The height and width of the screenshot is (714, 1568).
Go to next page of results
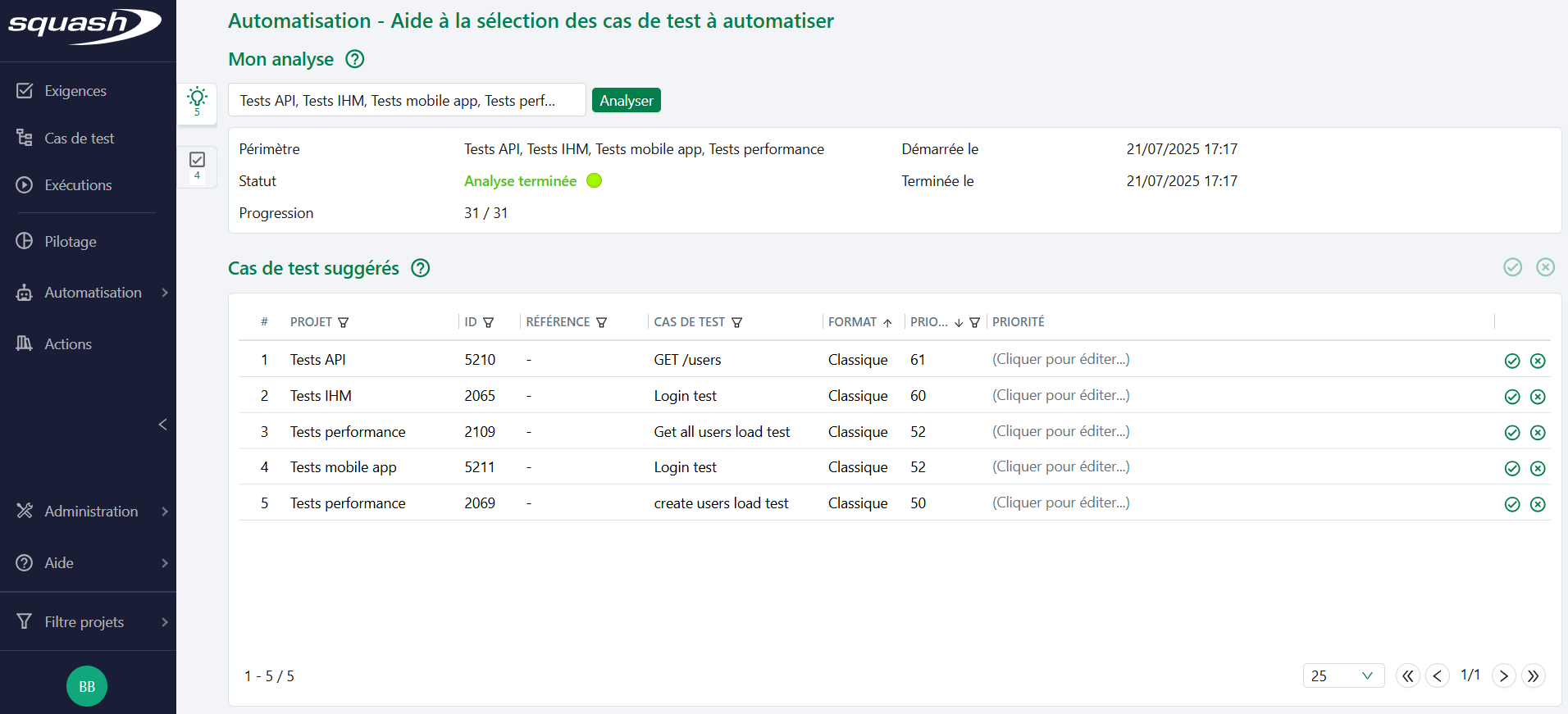1503,675
